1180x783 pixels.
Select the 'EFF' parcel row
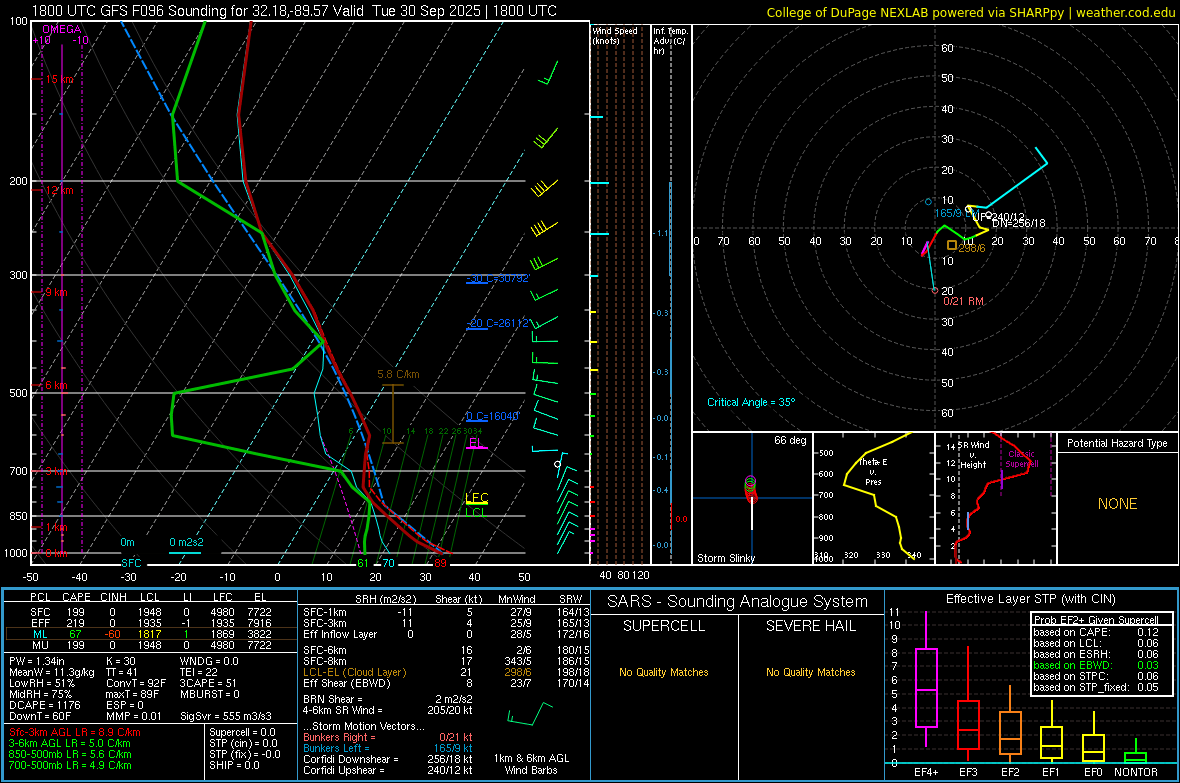[151, 623]
